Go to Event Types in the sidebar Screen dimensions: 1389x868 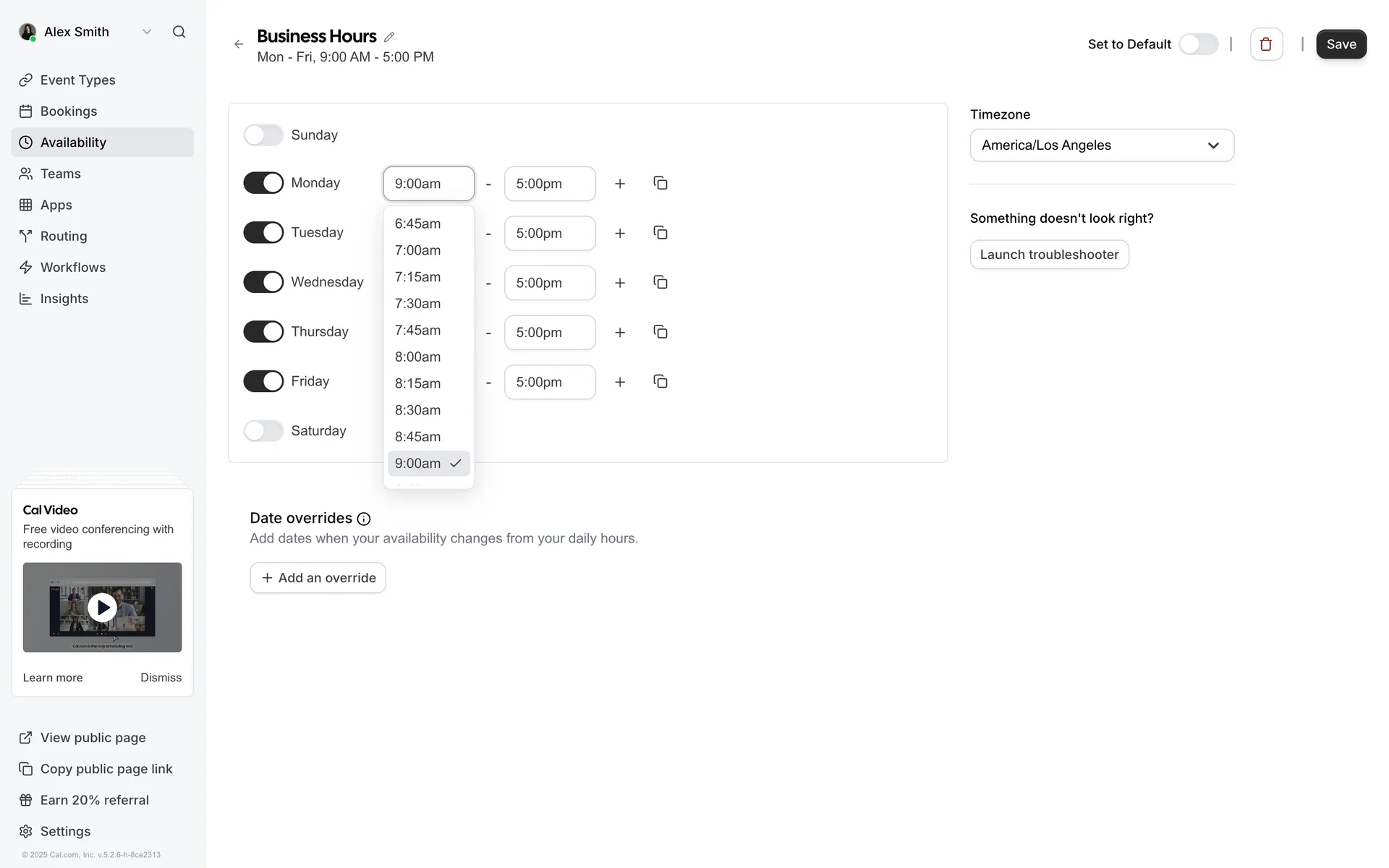click(x=77, y=80)
